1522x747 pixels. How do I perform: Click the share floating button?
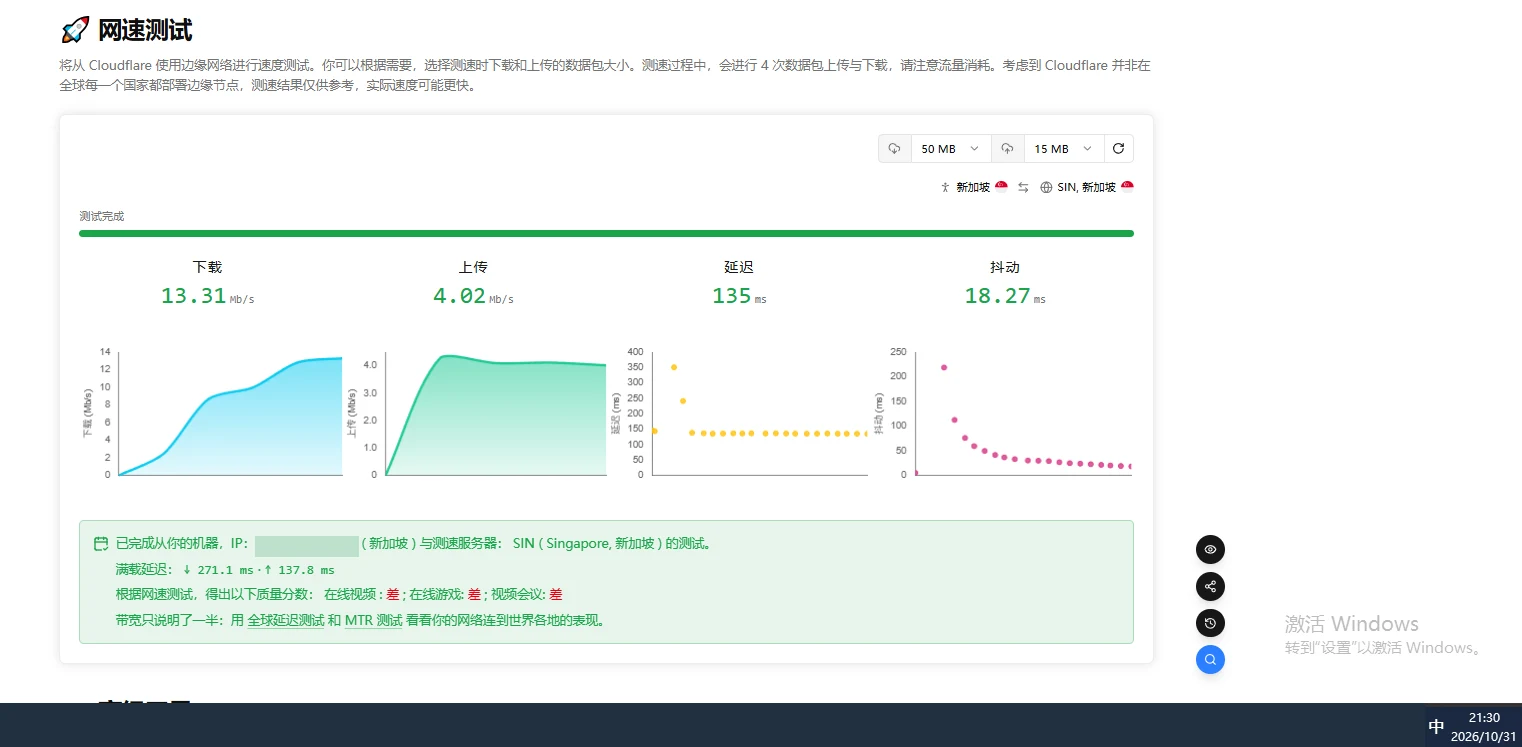pyautogui.click(x=1210, y=586)
